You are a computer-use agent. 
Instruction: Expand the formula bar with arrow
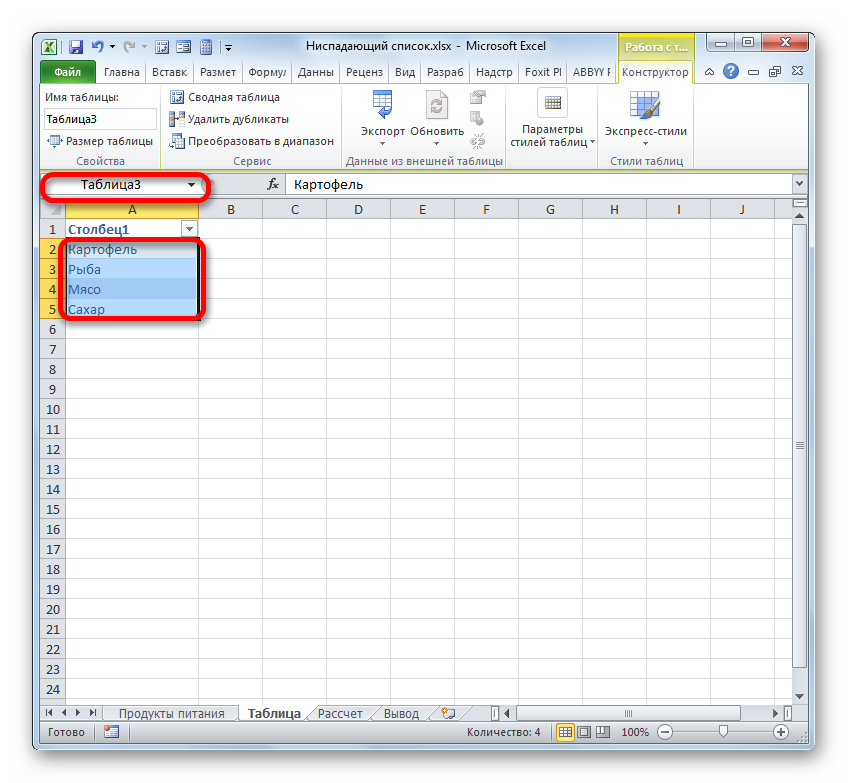click(799, 184)
